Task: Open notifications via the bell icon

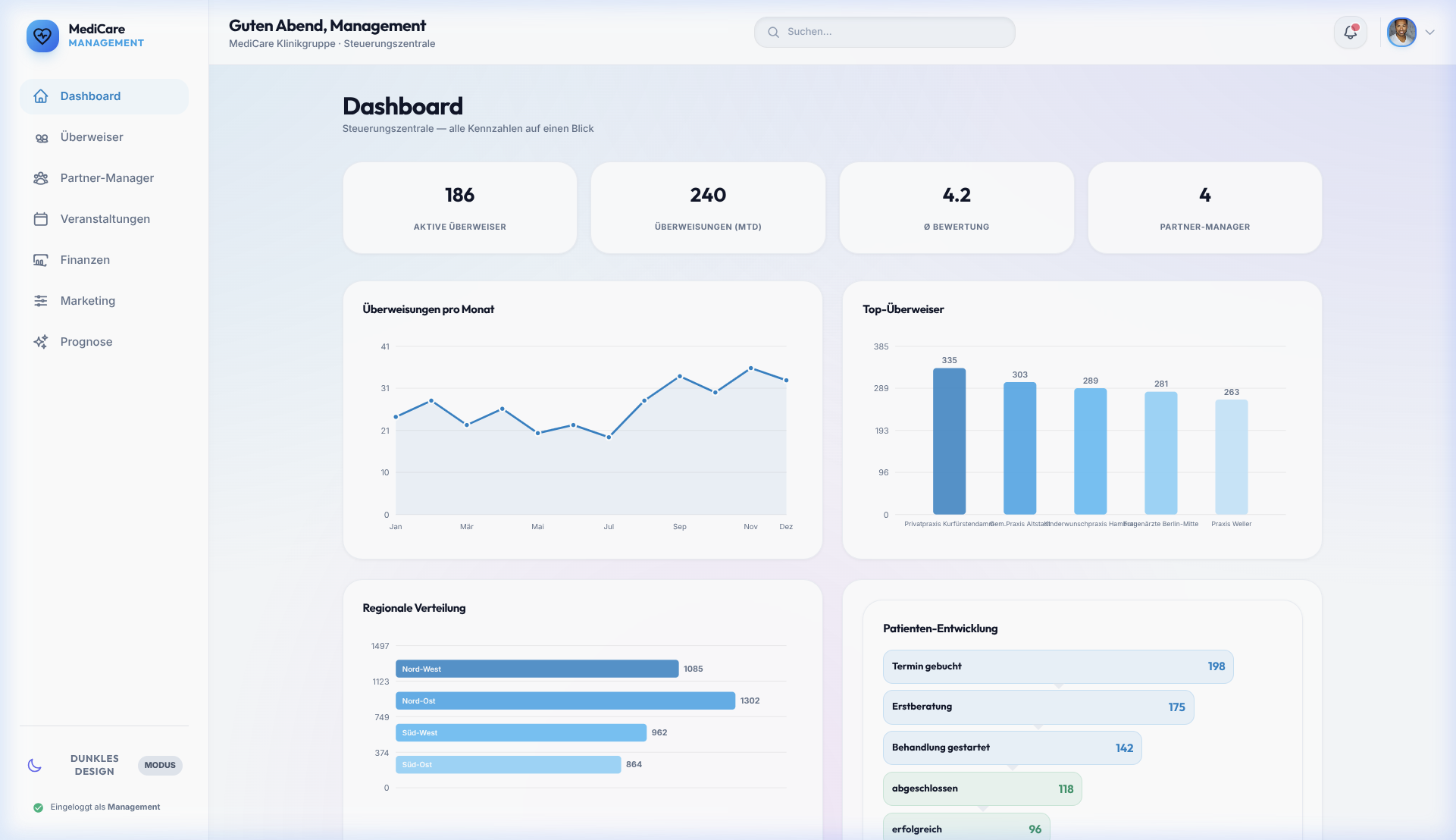Action: [1350, 32]
